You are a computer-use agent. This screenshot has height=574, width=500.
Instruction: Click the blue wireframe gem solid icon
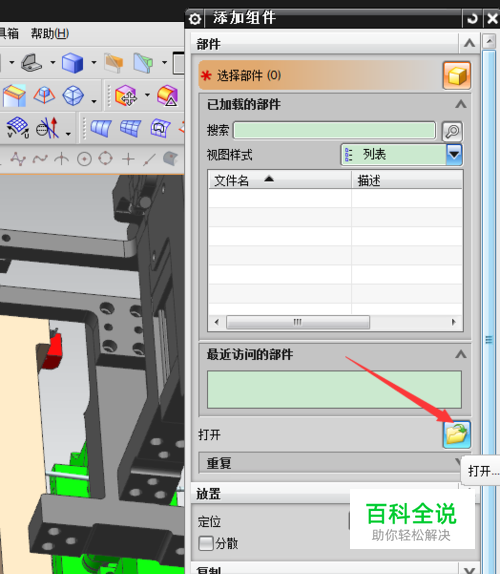pos(73,96)
